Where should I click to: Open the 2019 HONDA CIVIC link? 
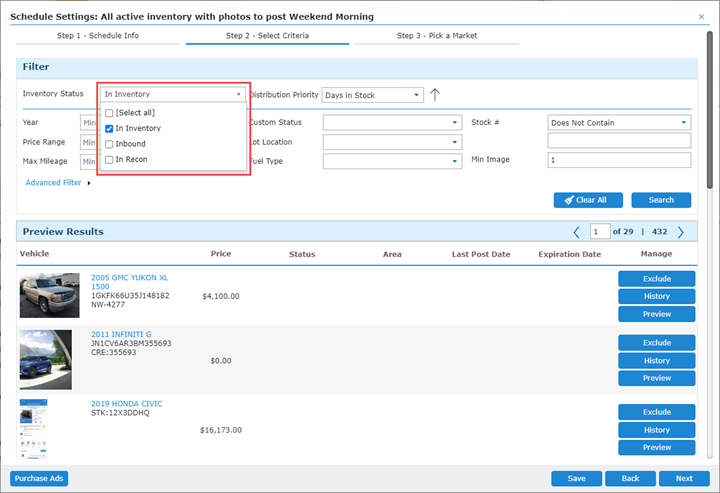[x=127, y=404]
